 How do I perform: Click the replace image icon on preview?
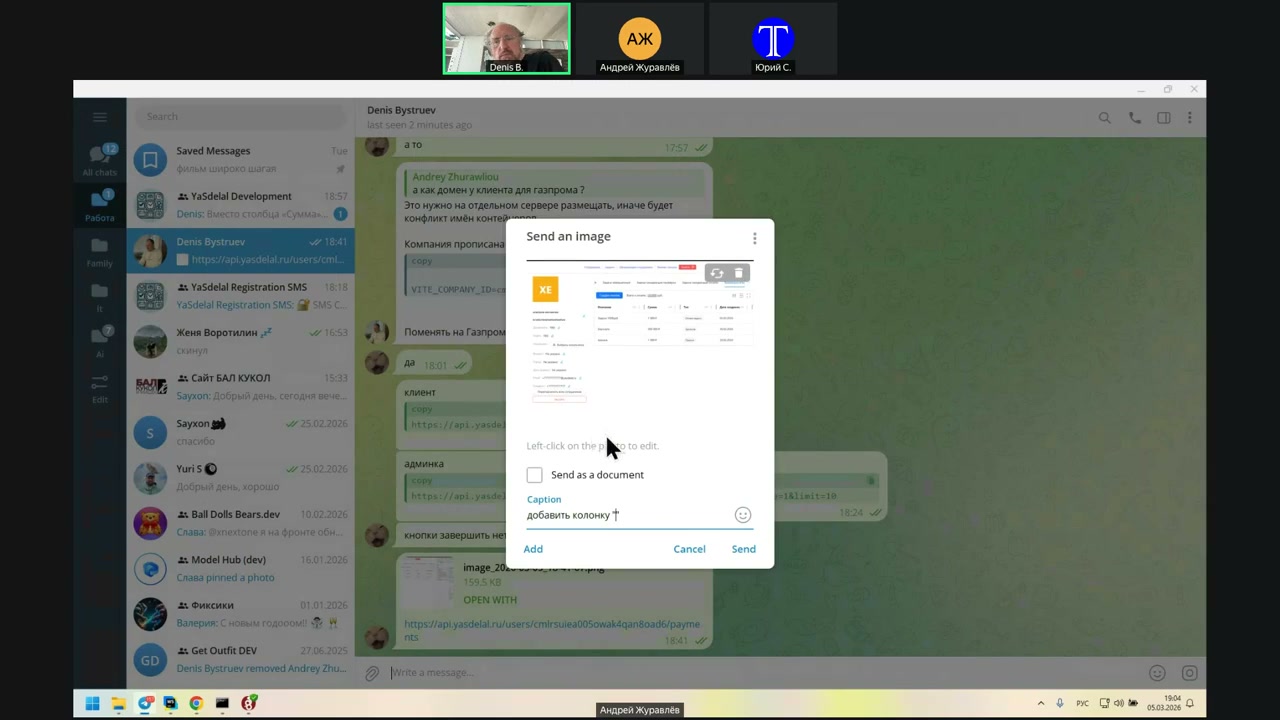(x=717, y=273)
